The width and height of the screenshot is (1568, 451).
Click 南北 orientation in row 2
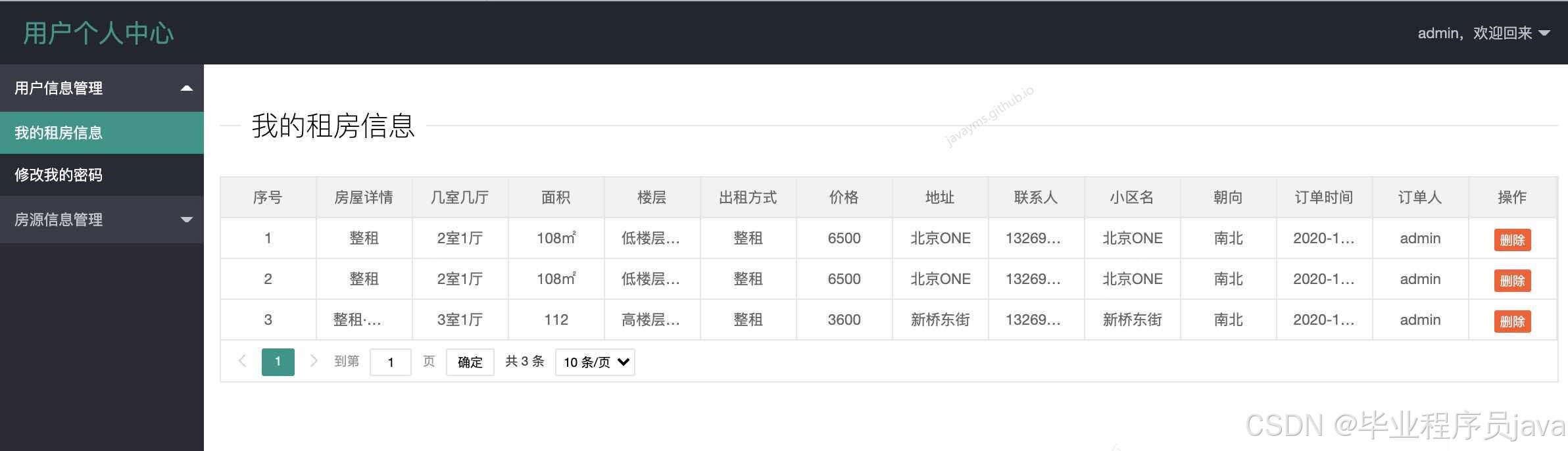pyautogui.click(x=1228, y=279)
